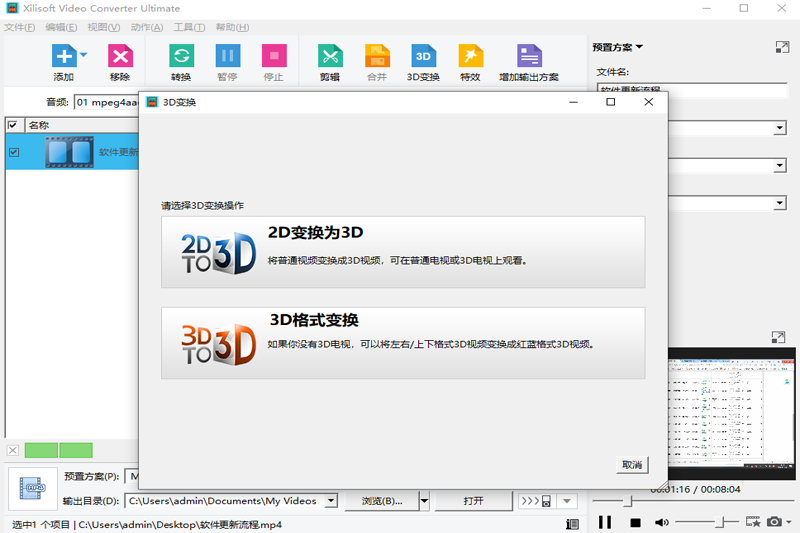Open second dropdown in right settings panel
The width and height of the screenshot is (800, 533).
point(779,165)
